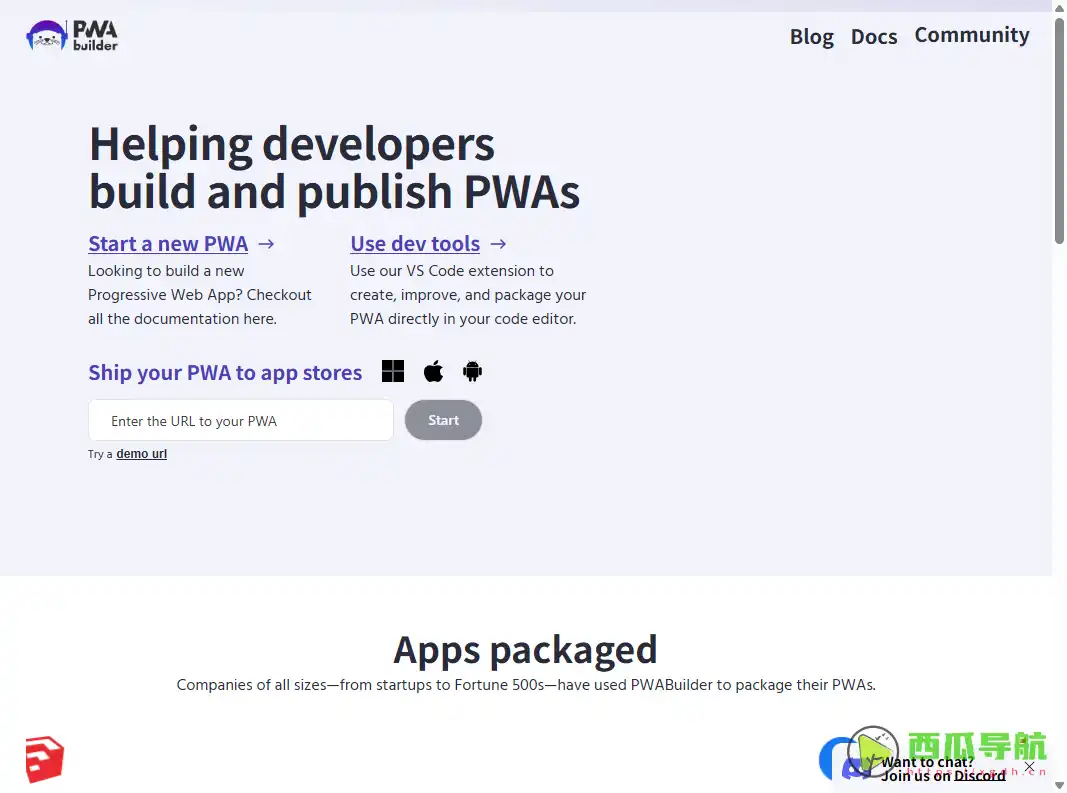Select the Apple App Store icon
Image resolution: width=1067 pixels, height=793 pixels.
(433, 371)
